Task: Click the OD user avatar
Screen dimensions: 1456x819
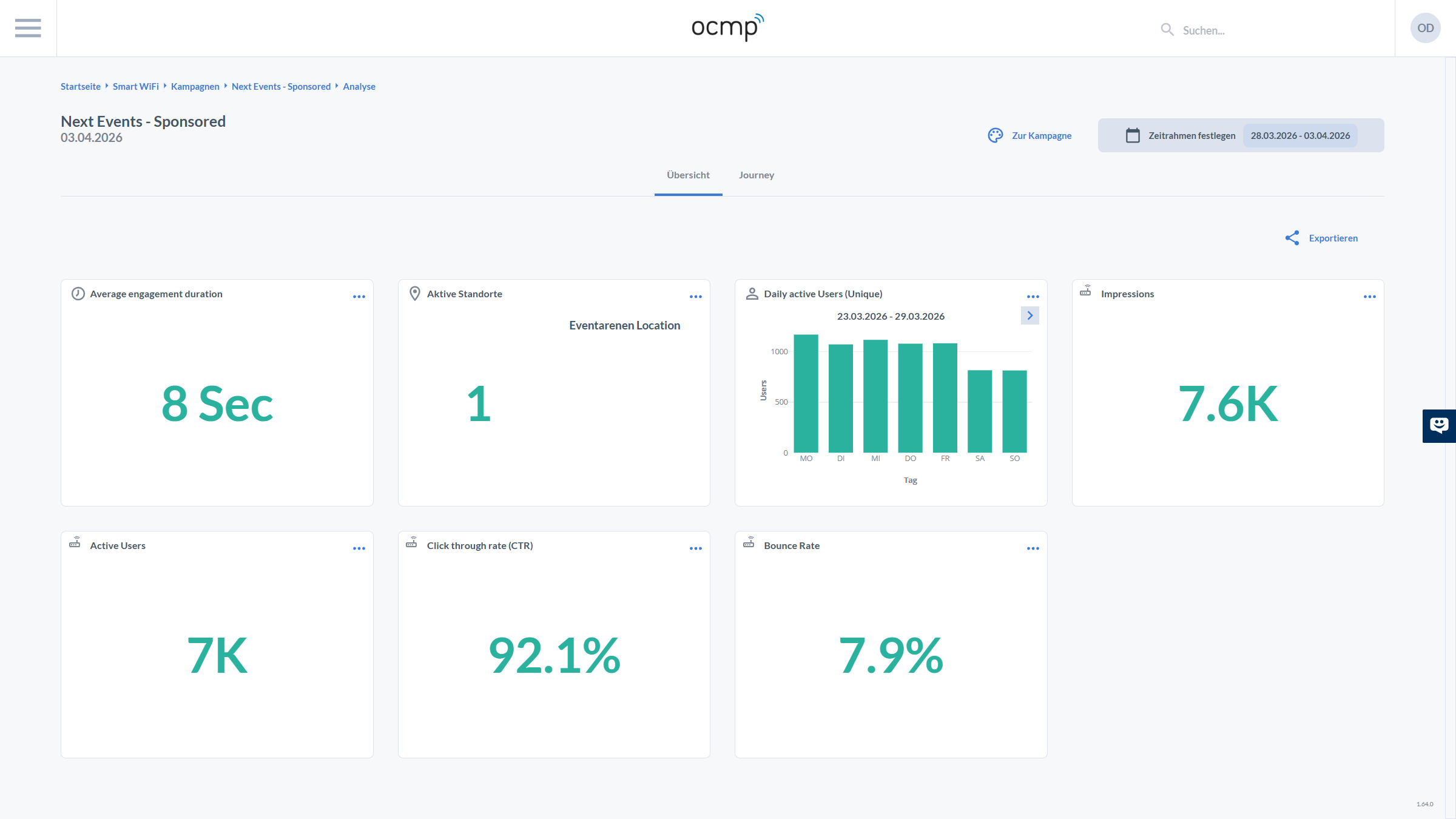Action: click(1425, 28)
